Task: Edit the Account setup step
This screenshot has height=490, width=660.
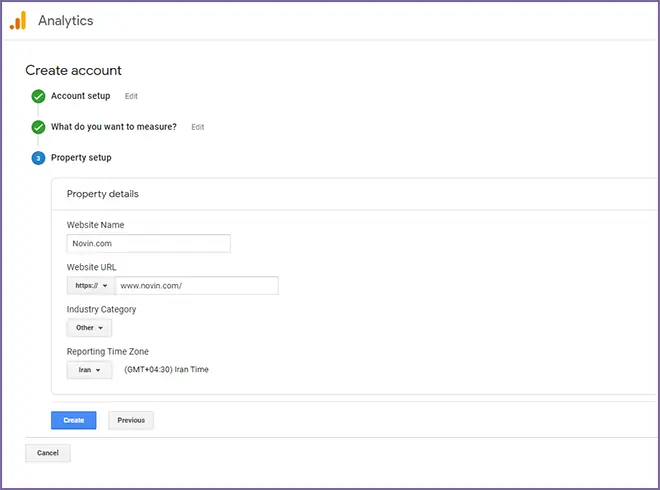Action: pos(131,96)
